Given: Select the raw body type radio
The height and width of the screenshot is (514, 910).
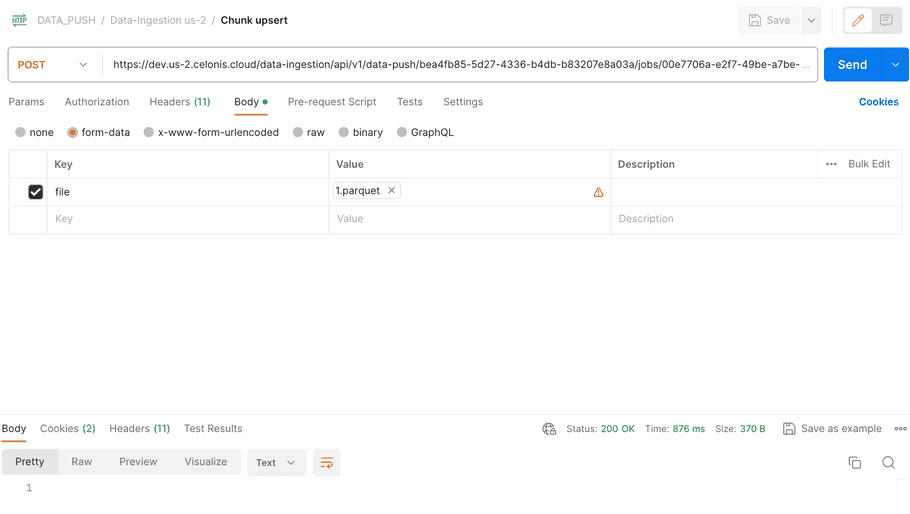Looking at the screenshot, I should pyautogui.click(x=300, y=132).
